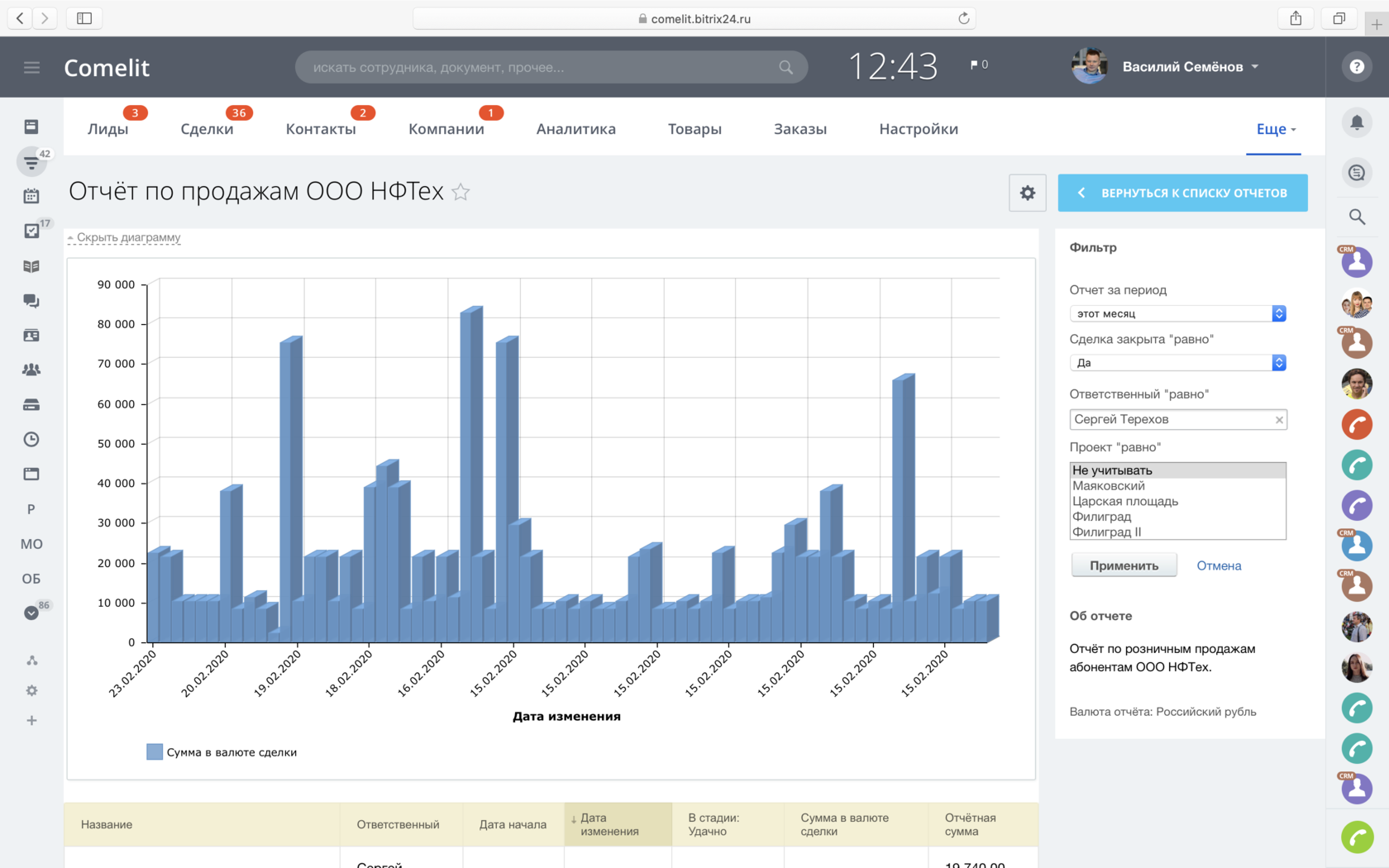This screenshot has height=868, width=1389.
Task: Click the Применить filter button
Action: point(1124,565)
